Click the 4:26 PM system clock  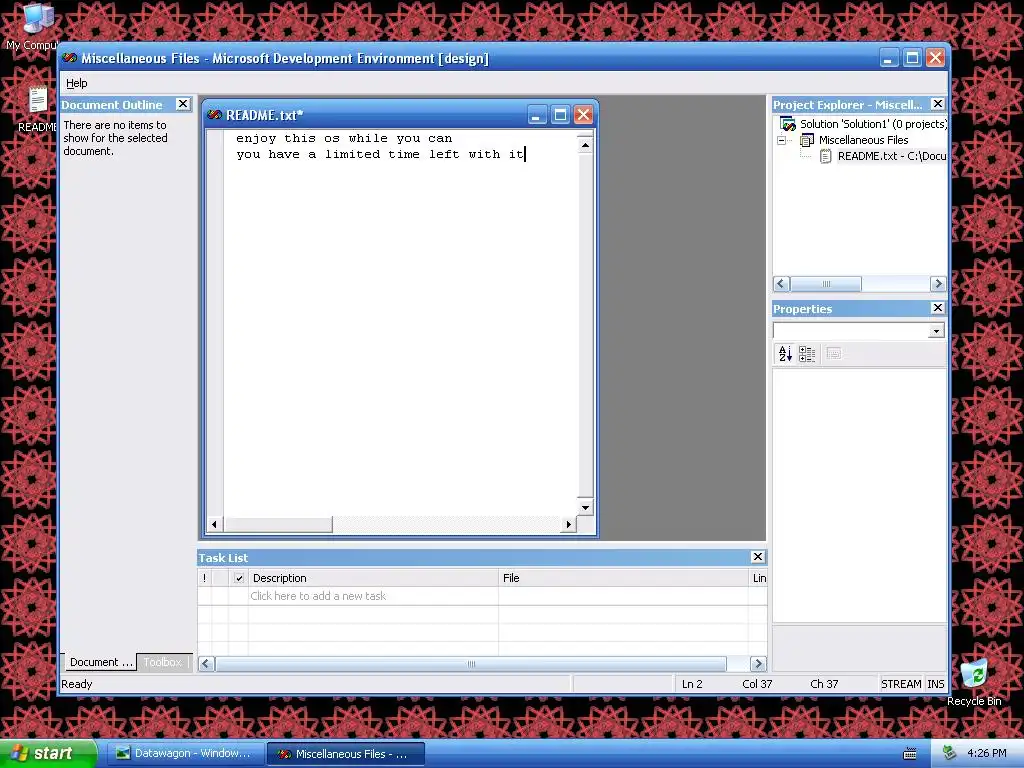(x=987, y=753)
